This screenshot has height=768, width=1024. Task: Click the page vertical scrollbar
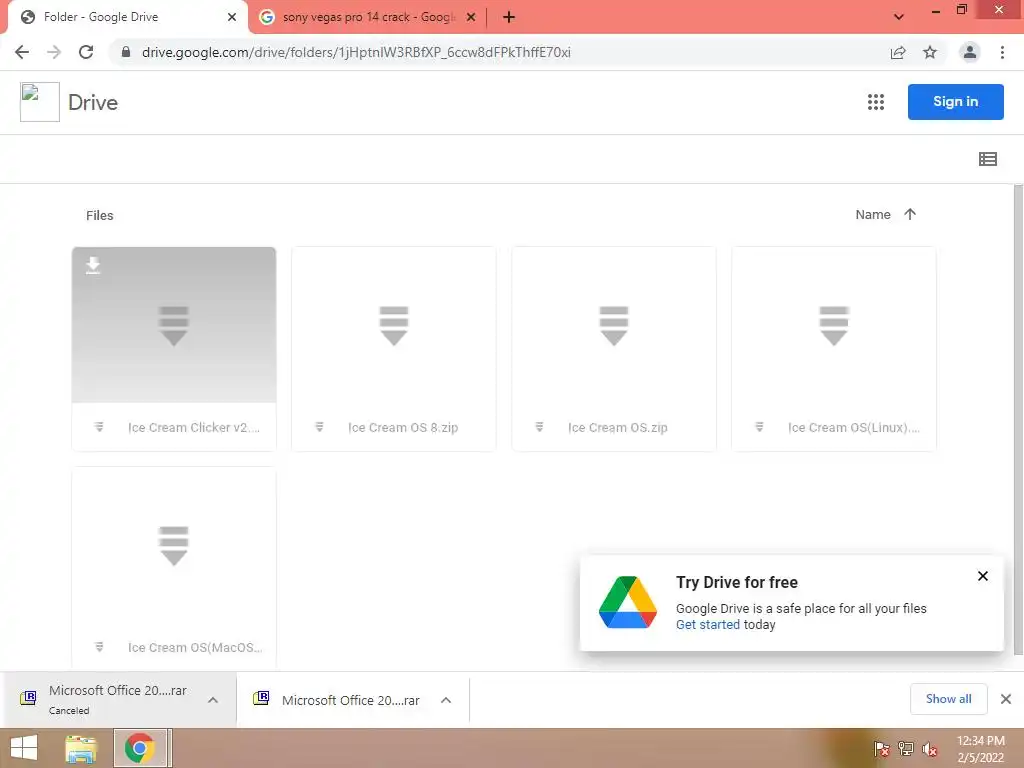click(x=1018, y=419)
